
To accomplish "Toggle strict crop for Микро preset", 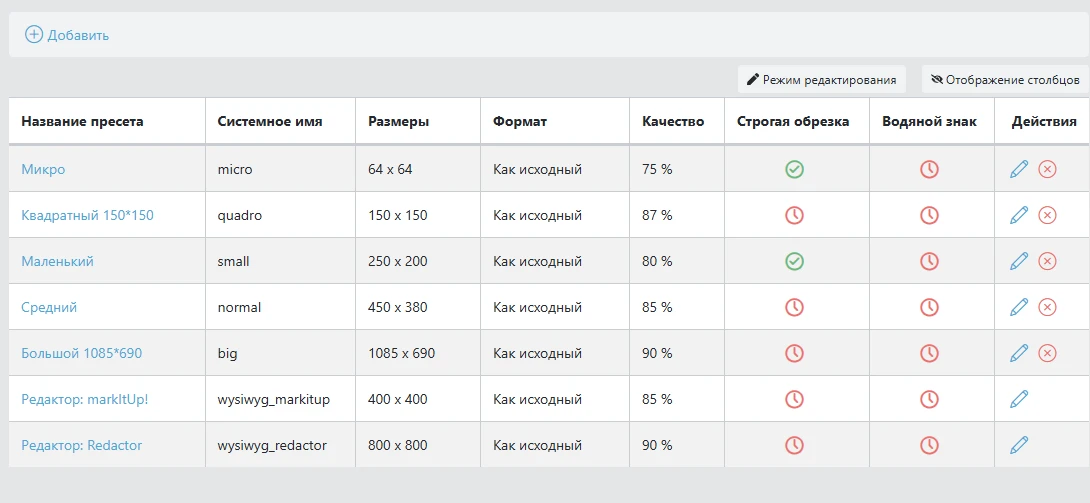I will (x=794, y=169).
